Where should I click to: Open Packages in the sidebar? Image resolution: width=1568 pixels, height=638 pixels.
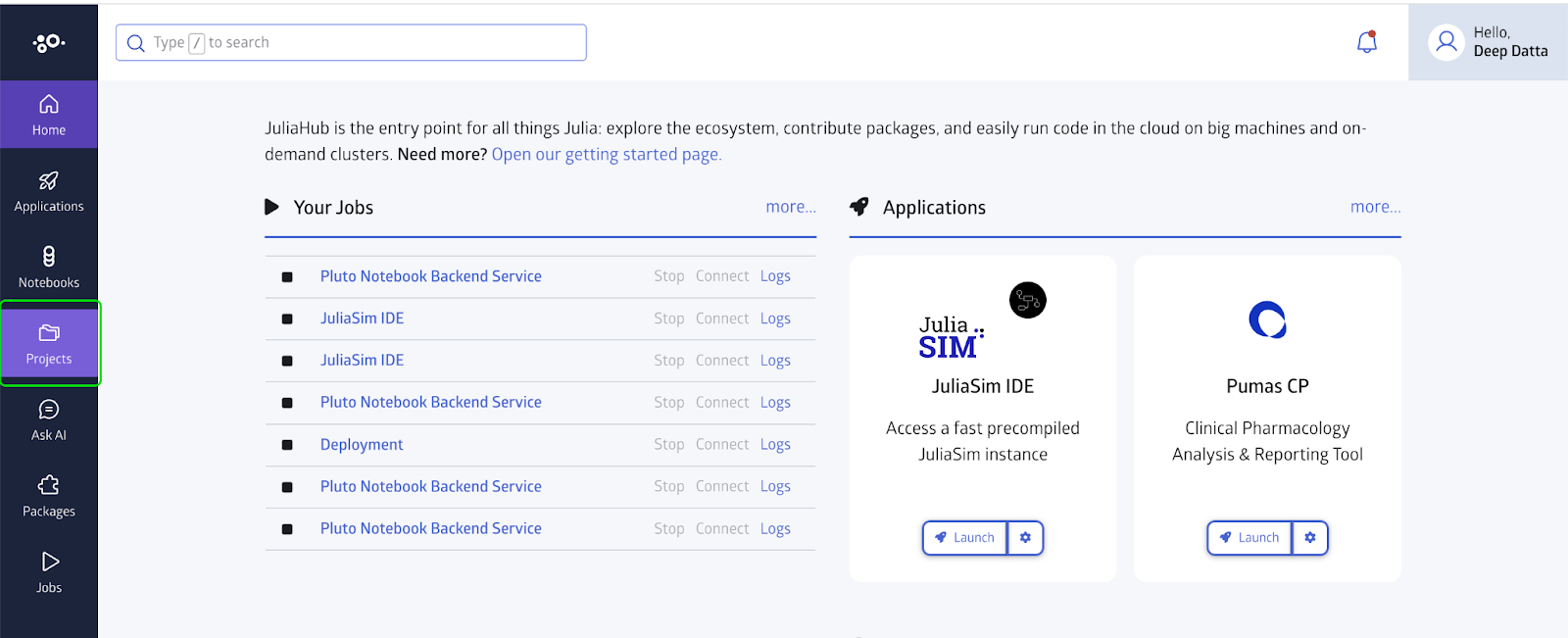click(49, 497)
